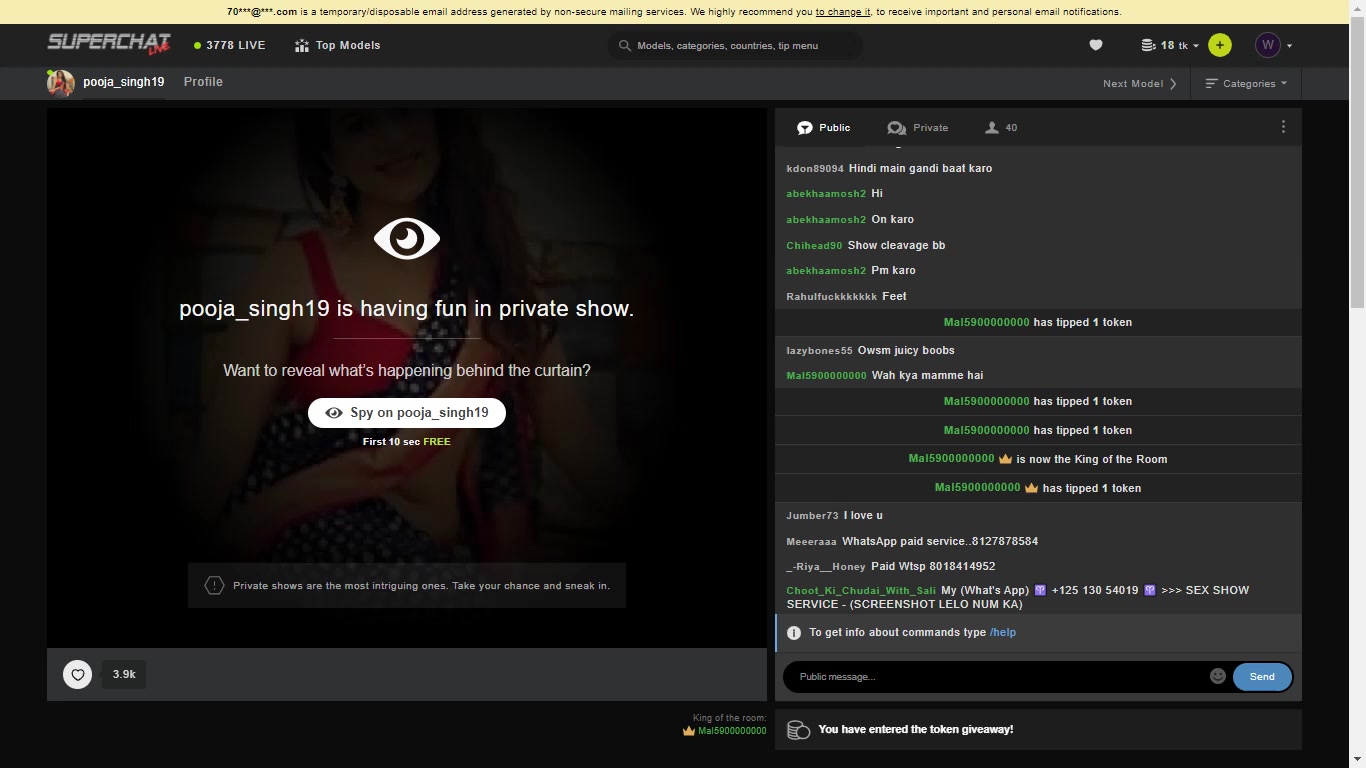Click the pooja_singh19 avatar thumbnail
This screenshot has width=1366, height=768.
click(x=61, y=83)
